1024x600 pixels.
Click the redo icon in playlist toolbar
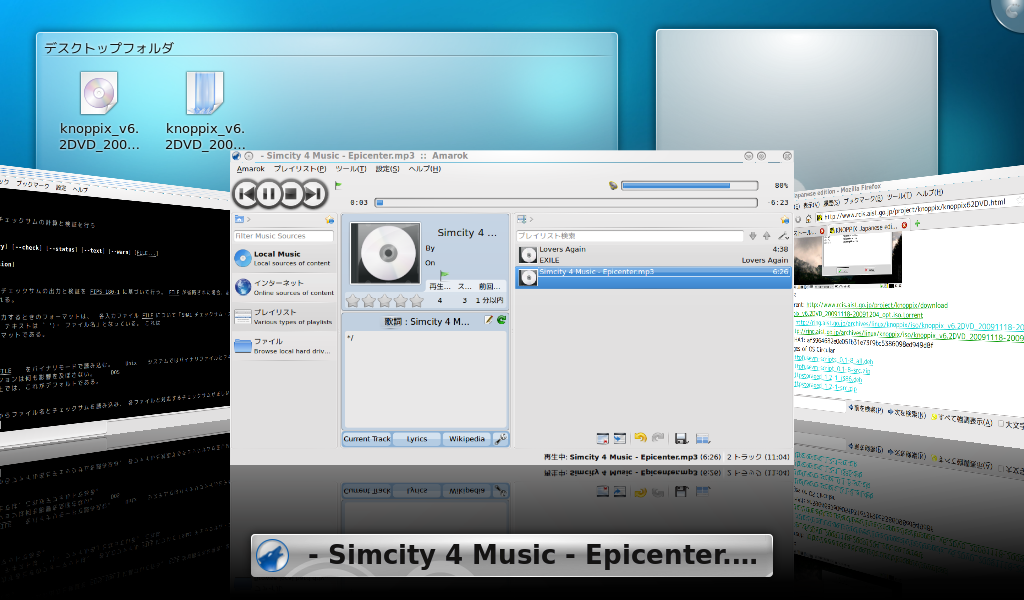[x=658, y=438]
